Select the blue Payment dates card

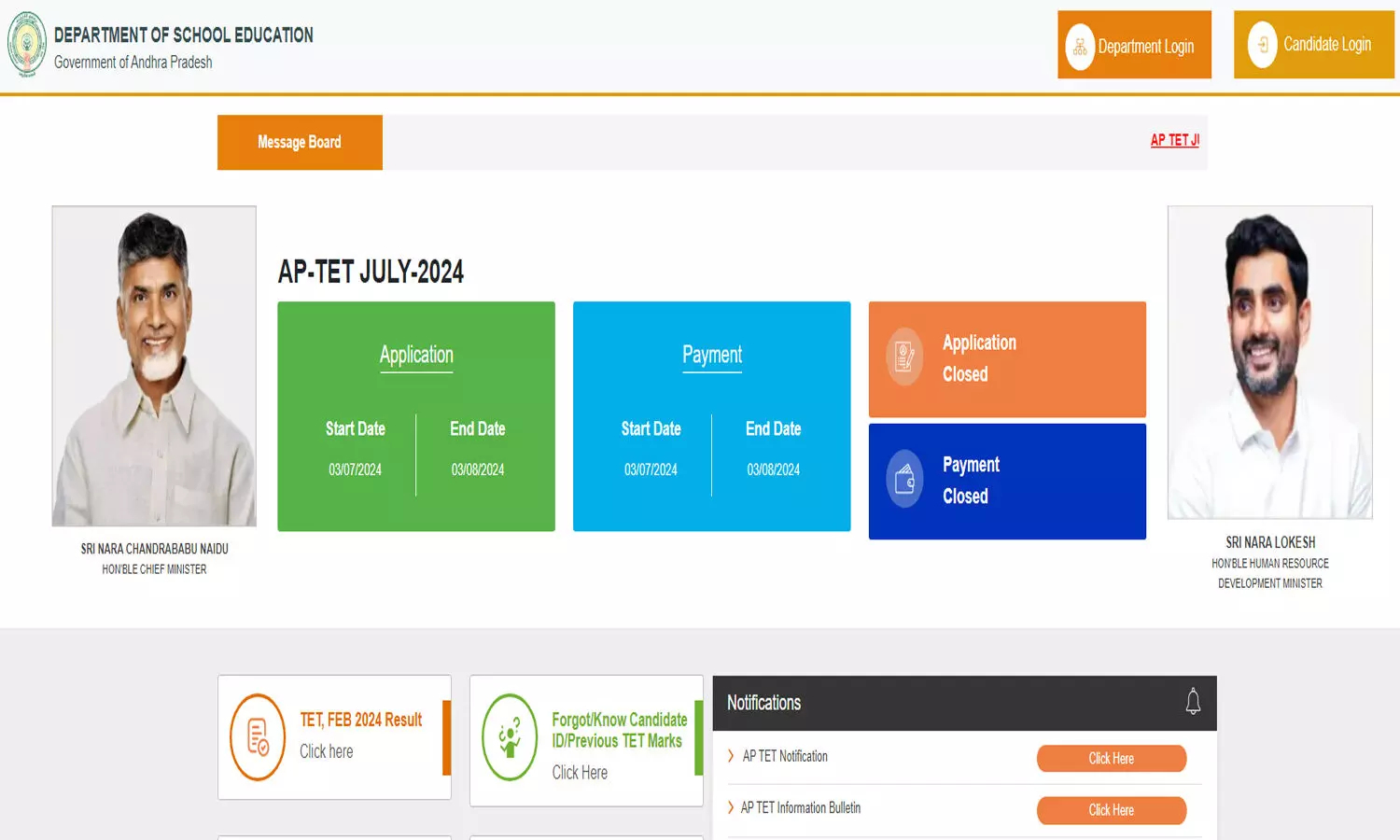click(x=711, y=416)
